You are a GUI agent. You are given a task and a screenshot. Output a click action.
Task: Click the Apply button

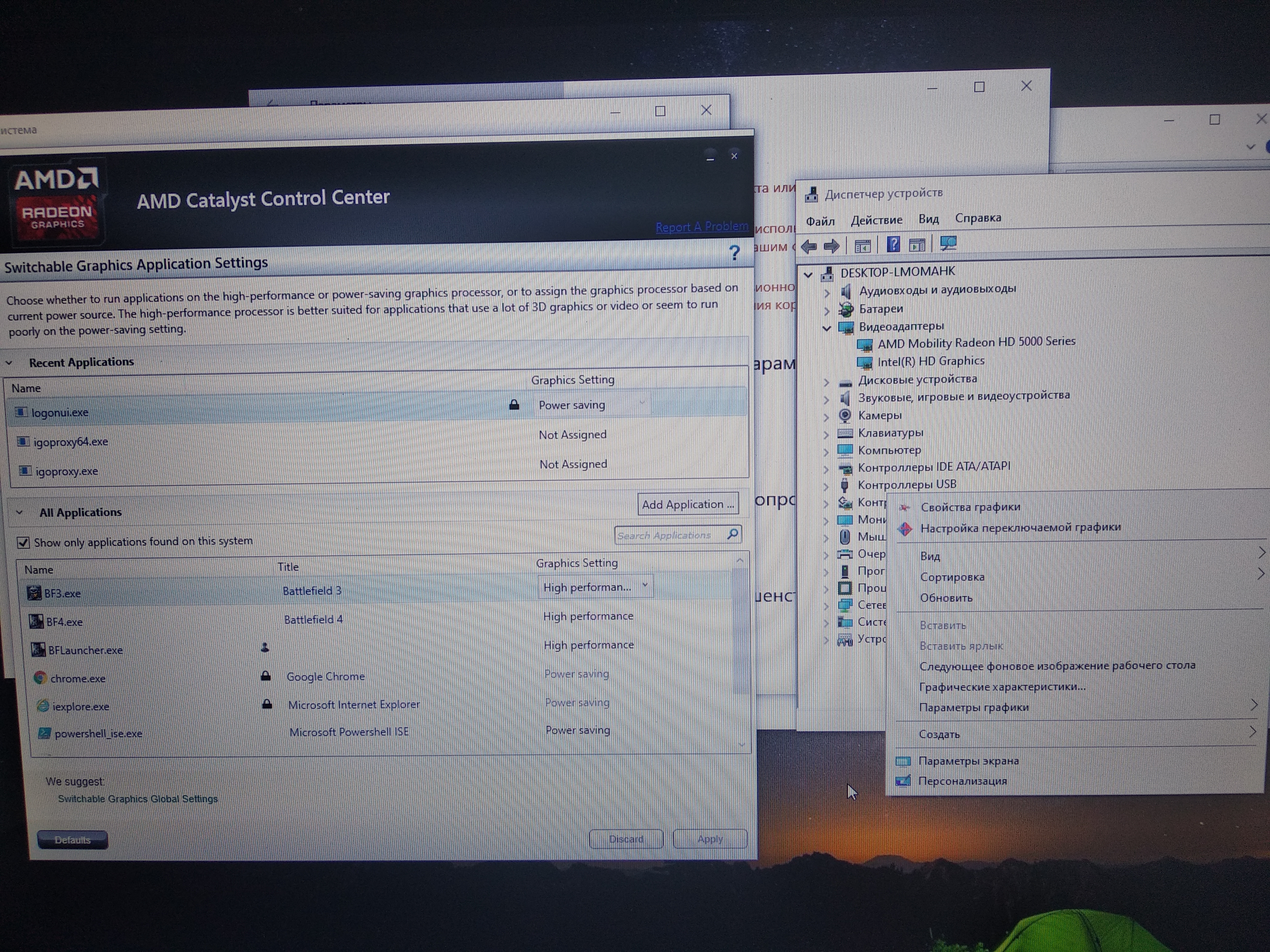pos(710,838)
